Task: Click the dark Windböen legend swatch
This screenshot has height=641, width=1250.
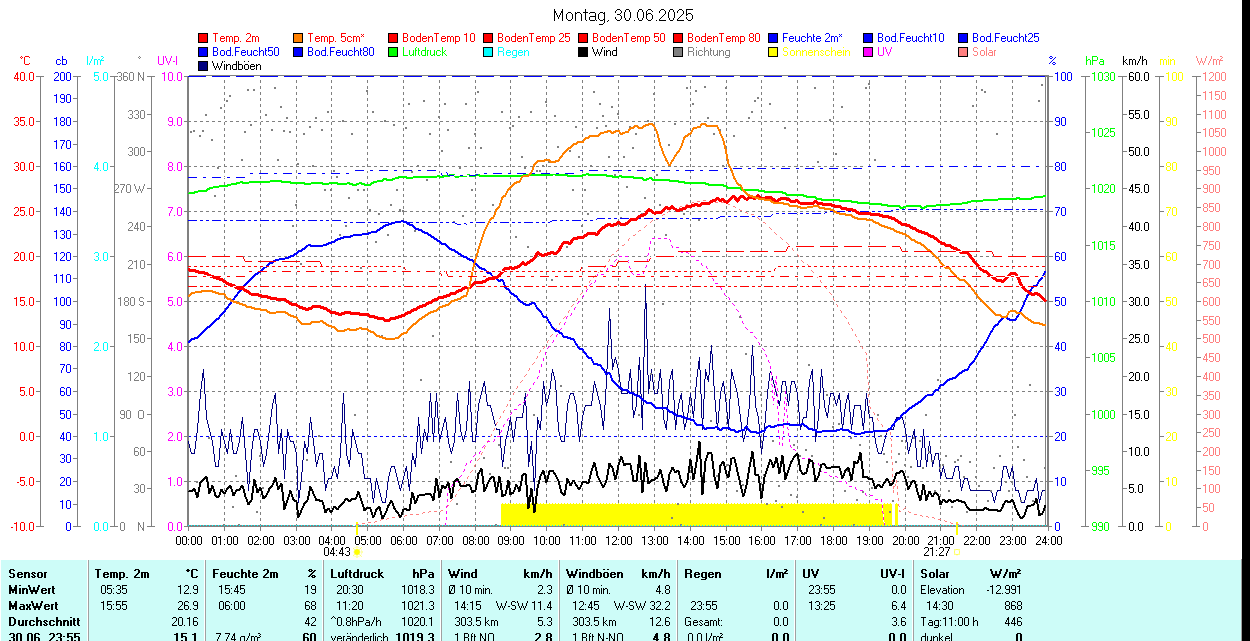Action: [203, 66]
